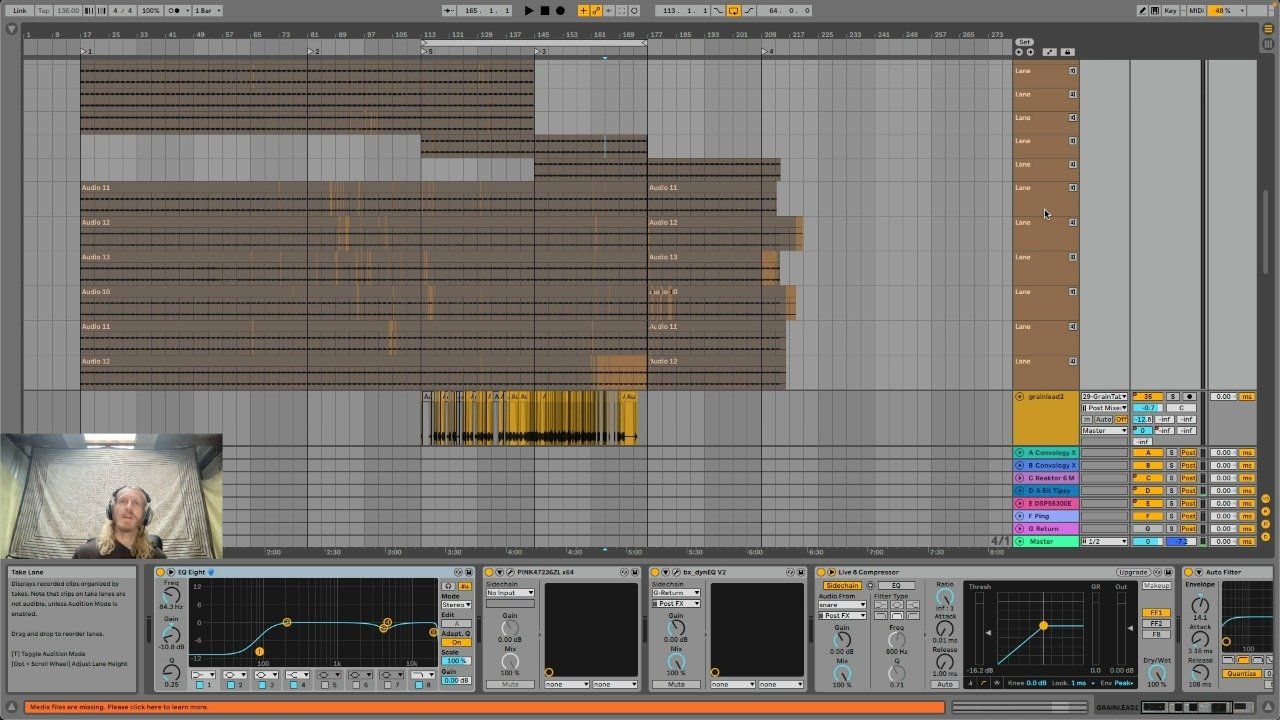This screenshot has width=1280, height=720.
Task: Toggle Draw Mode pencil icon
Action: point(1143,11)
